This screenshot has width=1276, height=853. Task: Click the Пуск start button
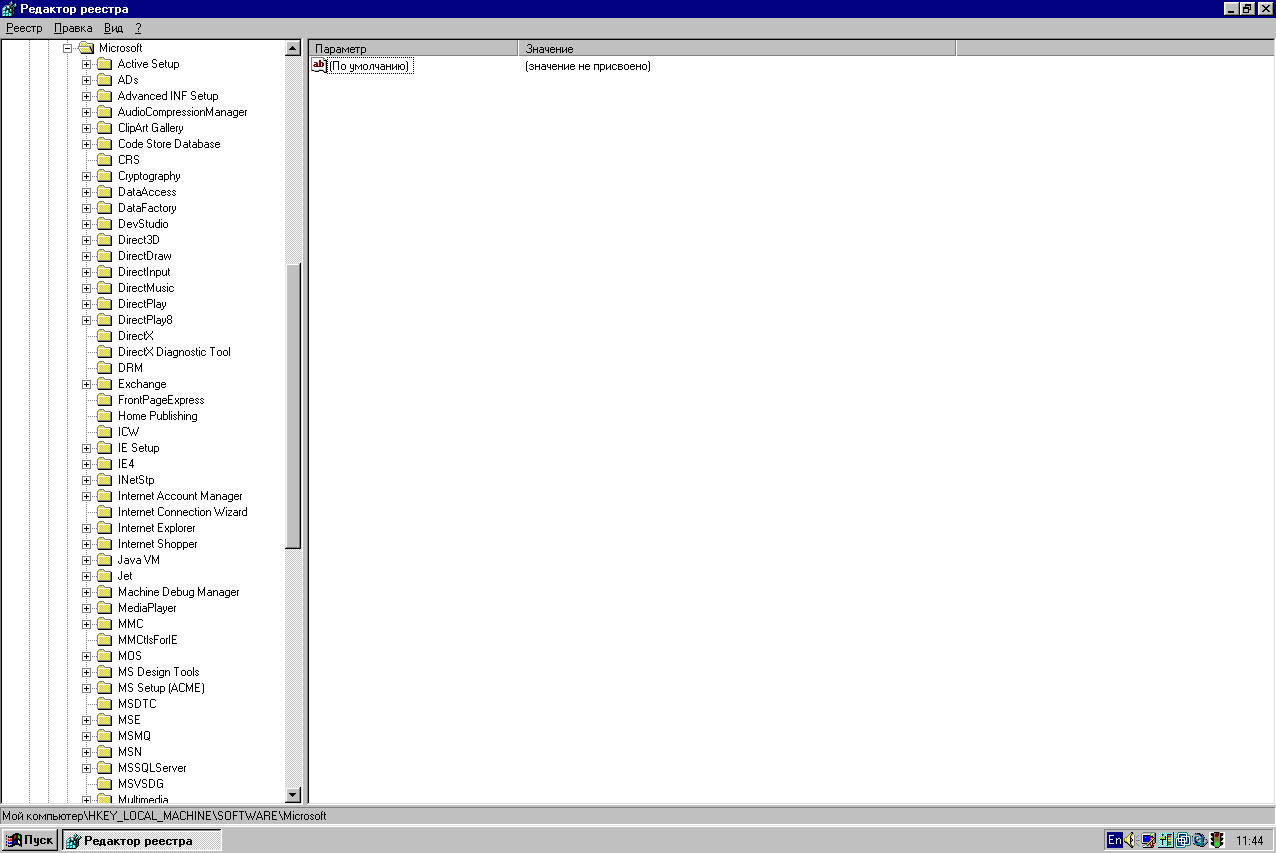click(x=30, y=840)
